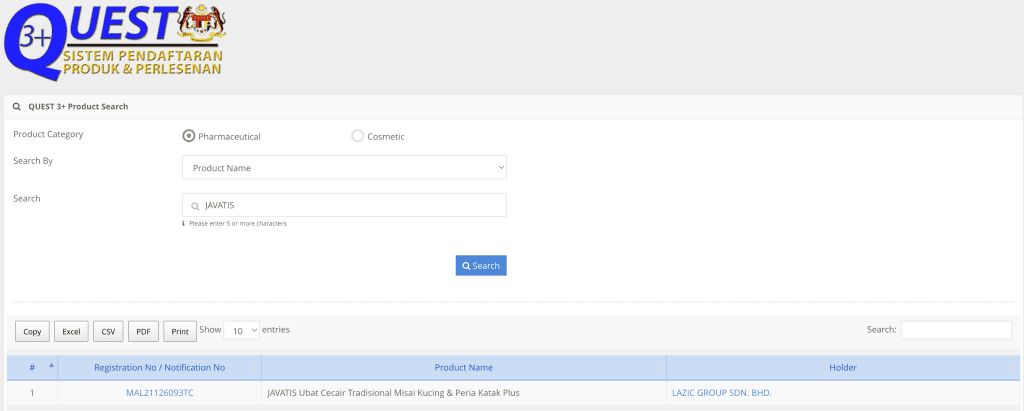Image resolution: width=1024 pixels, height=411 pixels.
Task: Expand the Show entries count dropdown
Action: [x=240, y=330]
